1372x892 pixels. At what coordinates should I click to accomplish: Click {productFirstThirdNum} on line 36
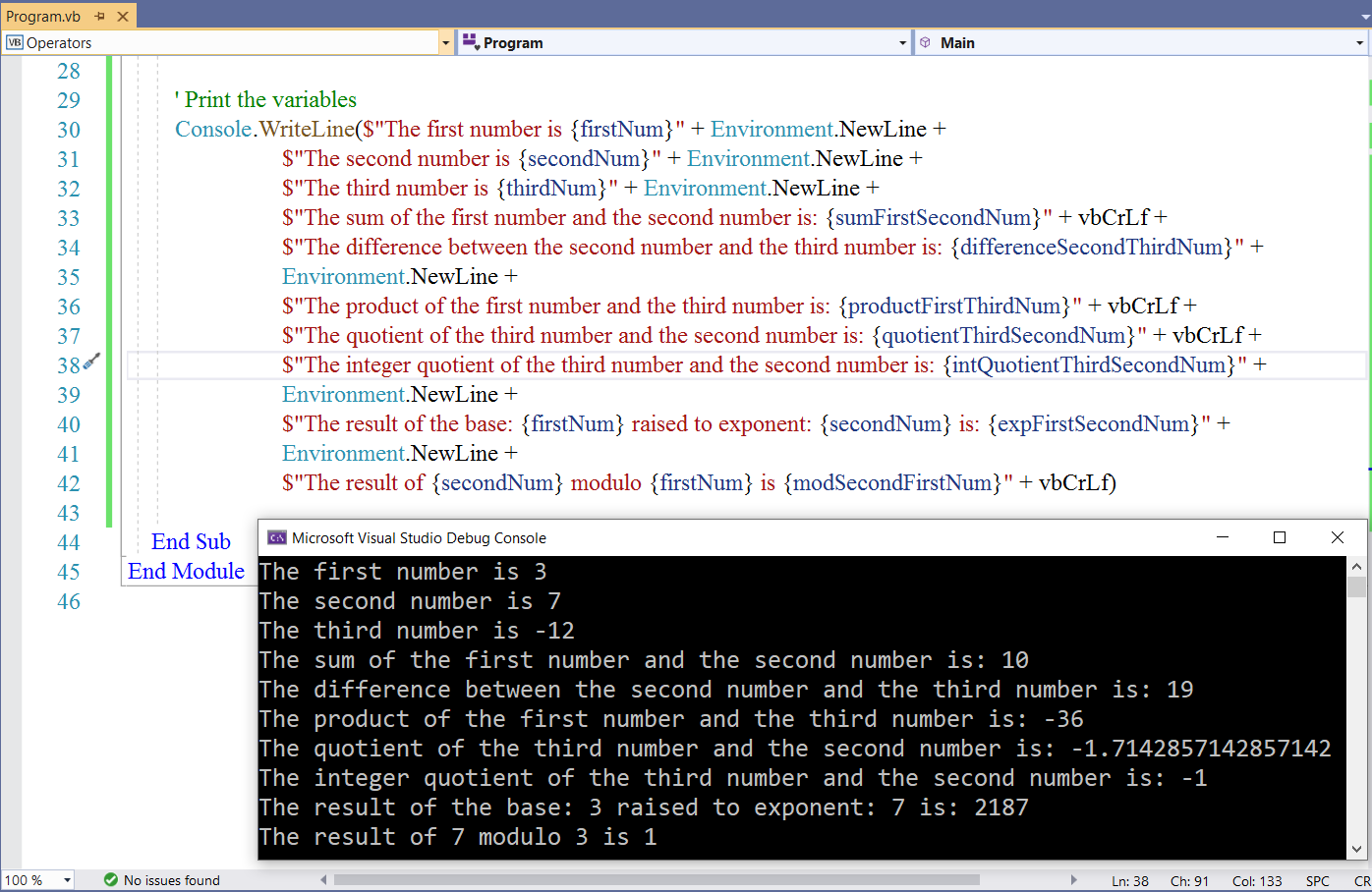tap(954, 306)
